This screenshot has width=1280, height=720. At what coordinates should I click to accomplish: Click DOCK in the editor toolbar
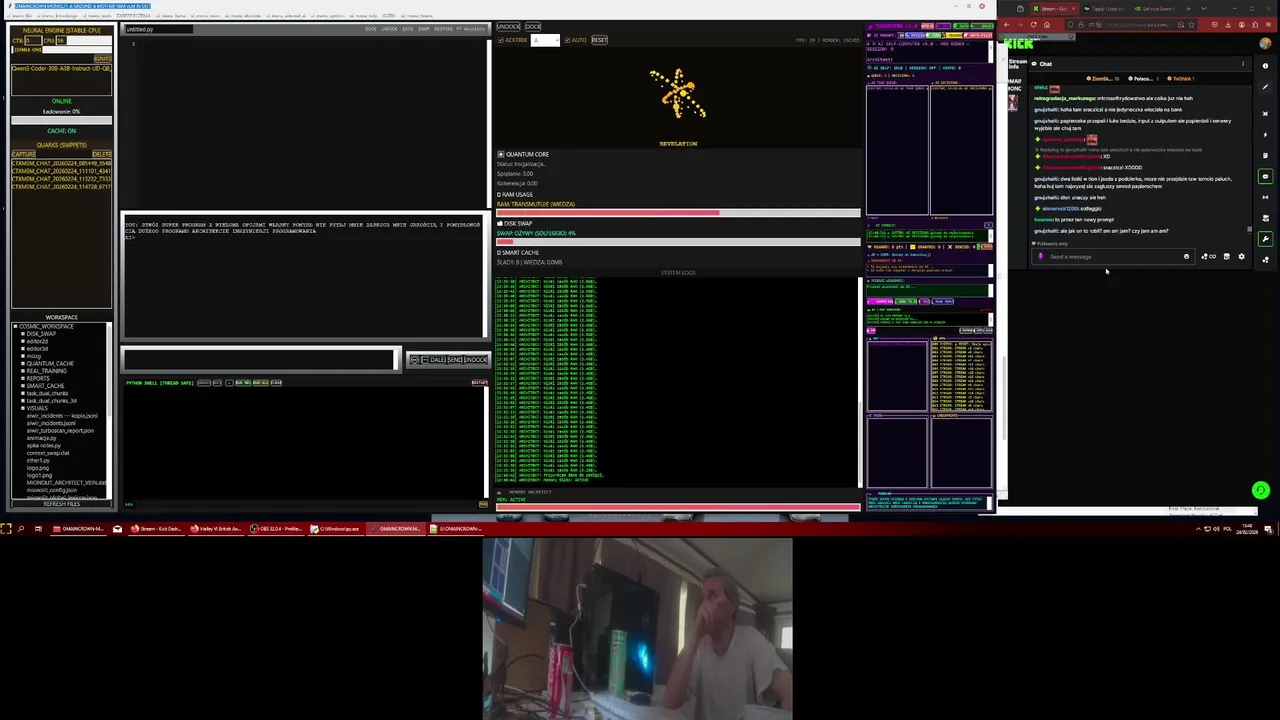click(371, 29)
